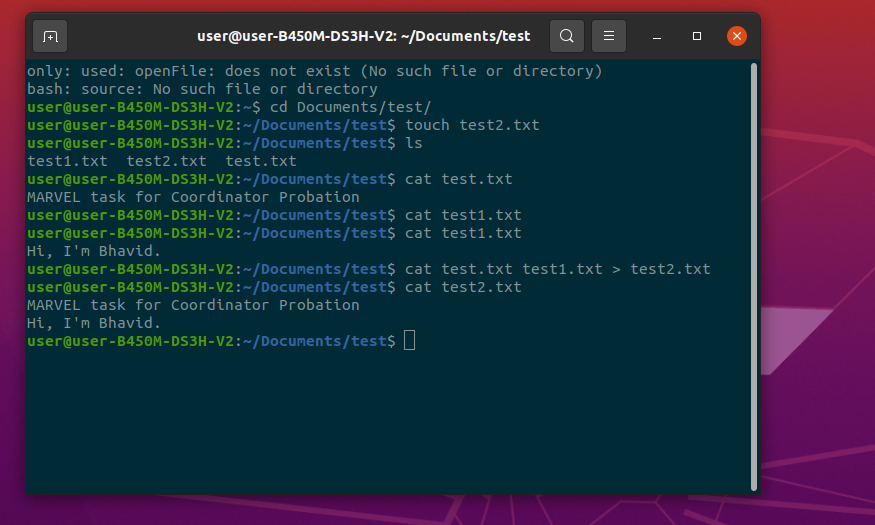
Task: Click 'test1.txt' in the ls output
Action: [67, 161]
